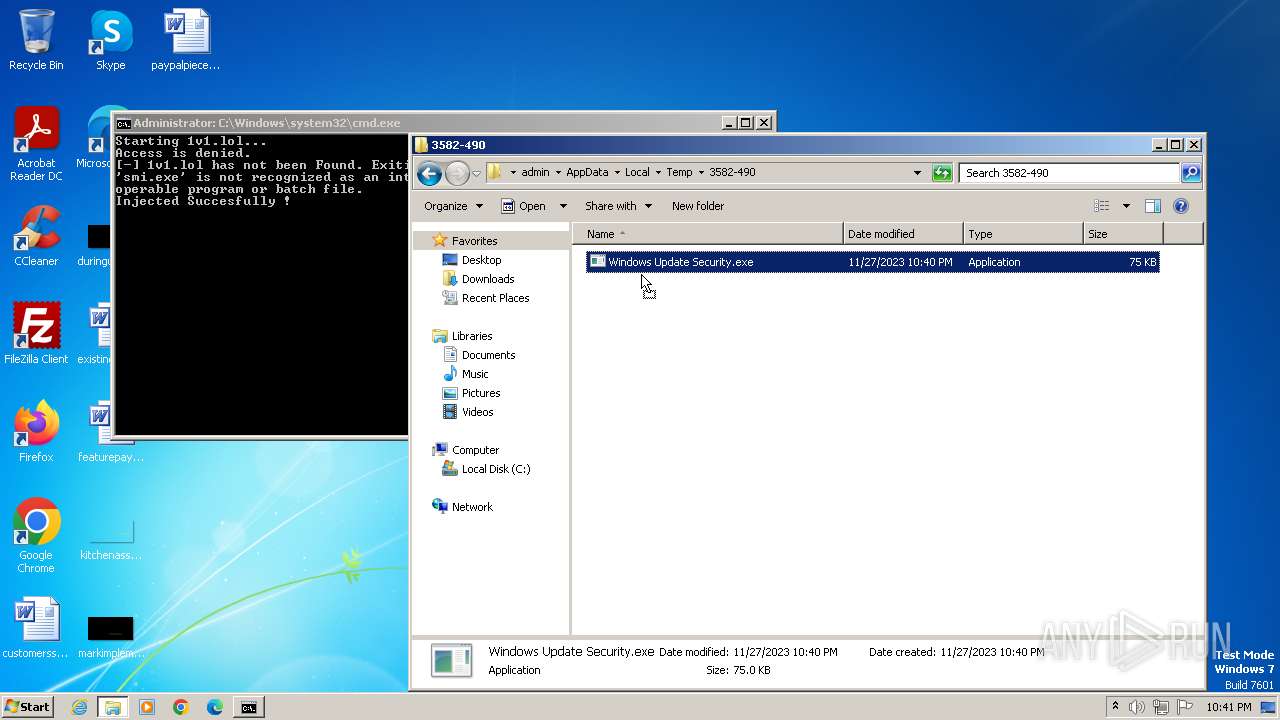The height and width of the screenshot is (720, 1280).
Task: Click the Explorer Forward navigation arrow
Action: pyautogui.click(x=457, y=173)
